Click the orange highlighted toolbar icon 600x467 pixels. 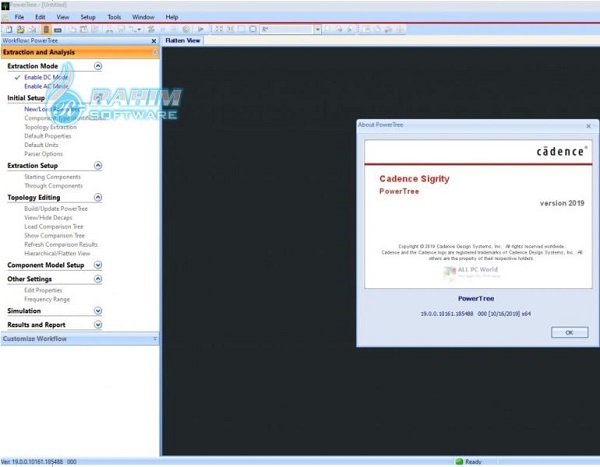(x=46, y=29)
